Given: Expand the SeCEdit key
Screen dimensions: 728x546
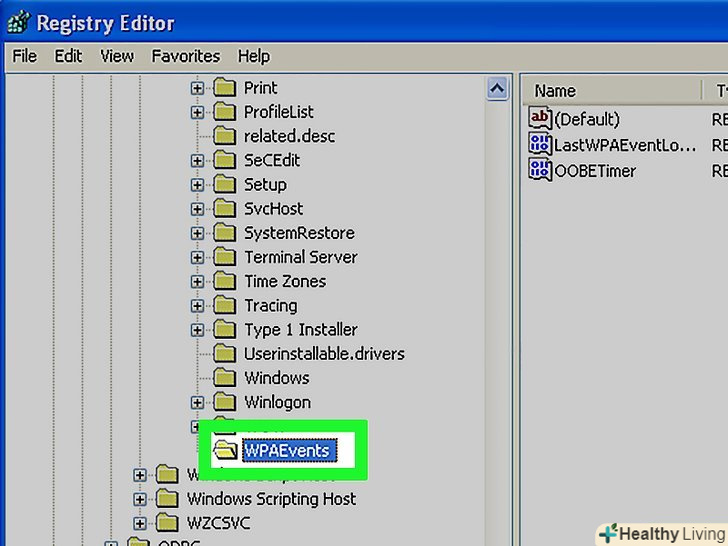Looking at the screenshot, I should point(197,160).
